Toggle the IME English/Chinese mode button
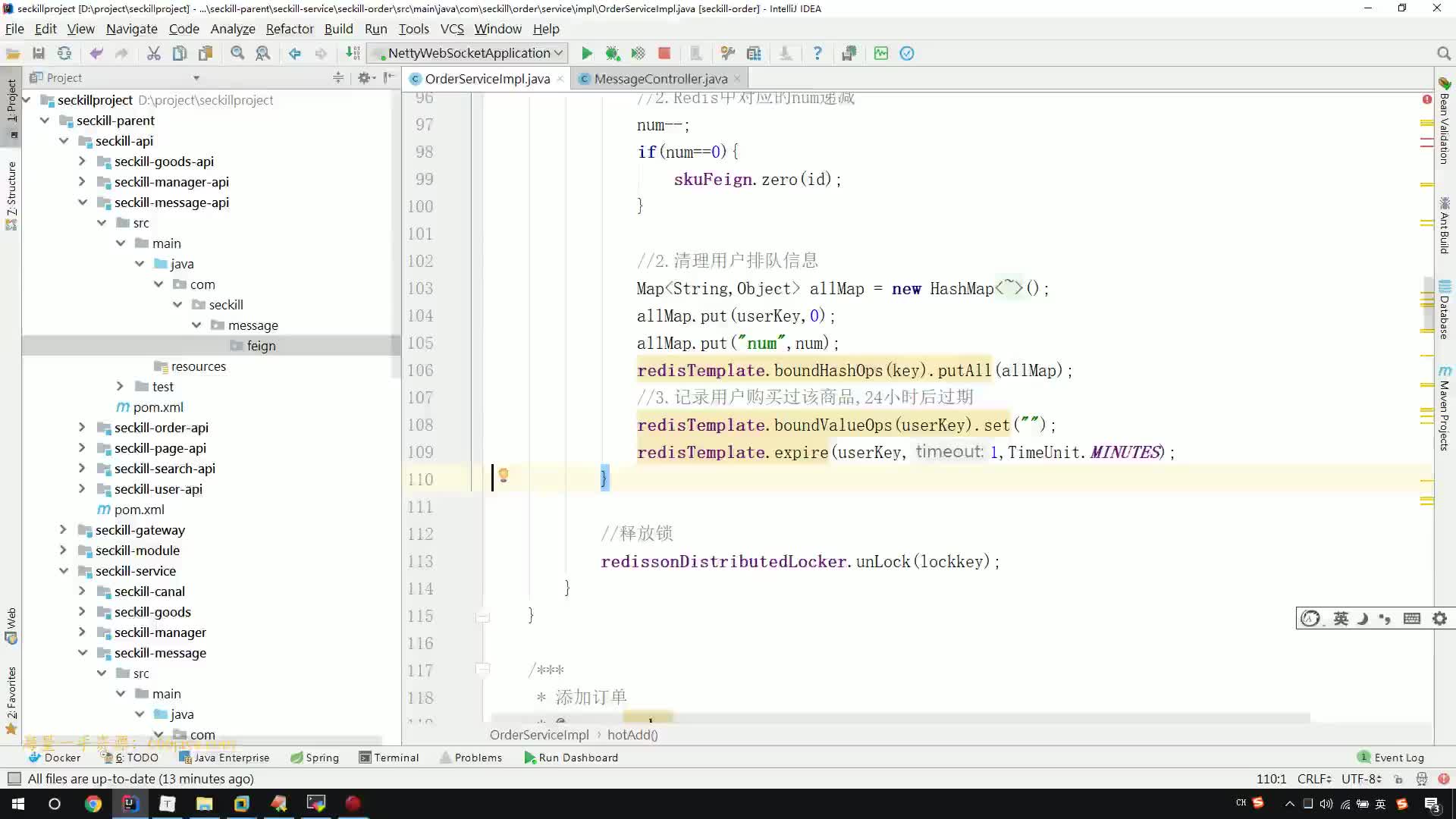Viewport: 1456px width, 819px height. (x=1341, y=619)
